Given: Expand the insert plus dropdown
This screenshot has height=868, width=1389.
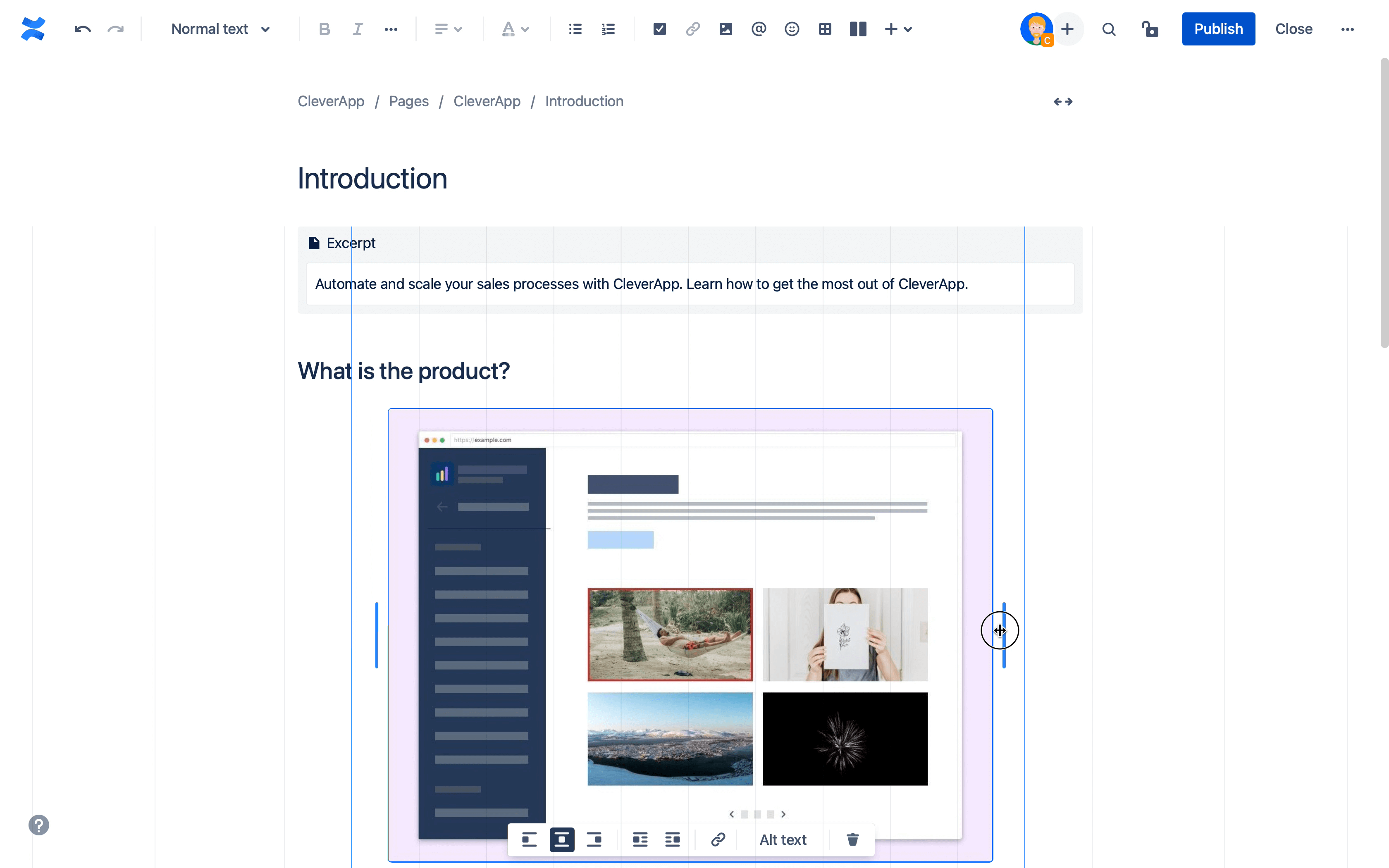Looking at the screenshot, I should (x=898, y=29).
